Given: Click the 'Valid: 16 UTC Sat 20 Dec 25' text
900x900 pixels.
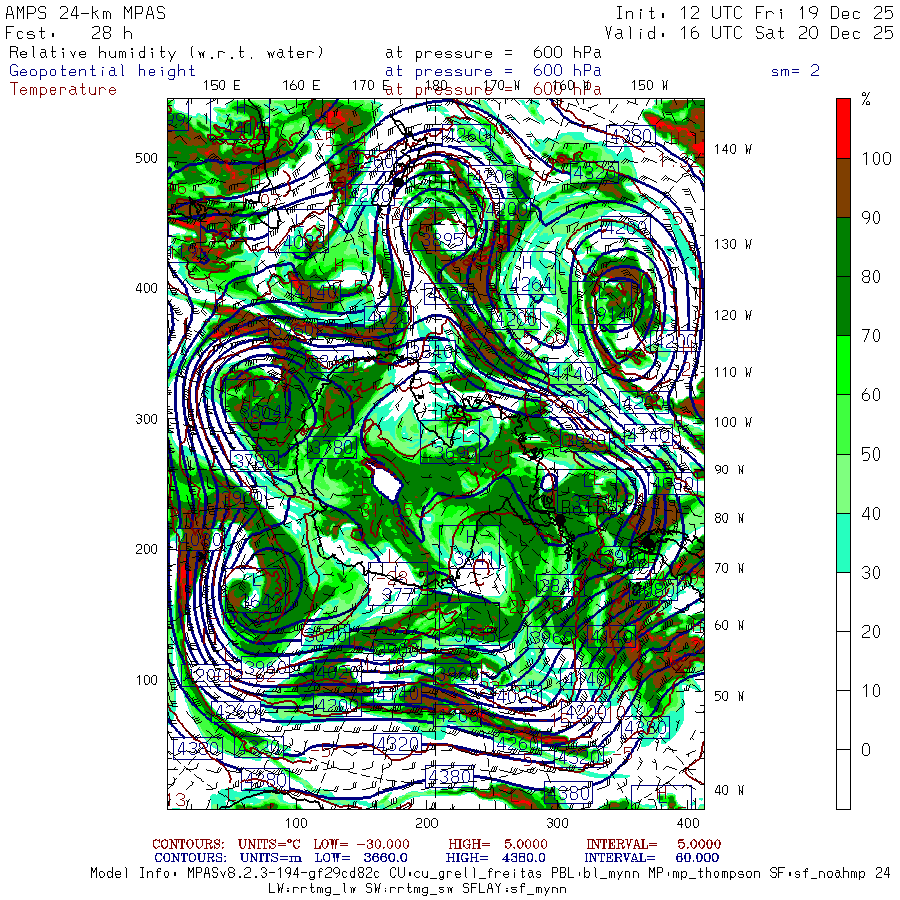Looking at the screenshot, I should click(x=749, y=33).
